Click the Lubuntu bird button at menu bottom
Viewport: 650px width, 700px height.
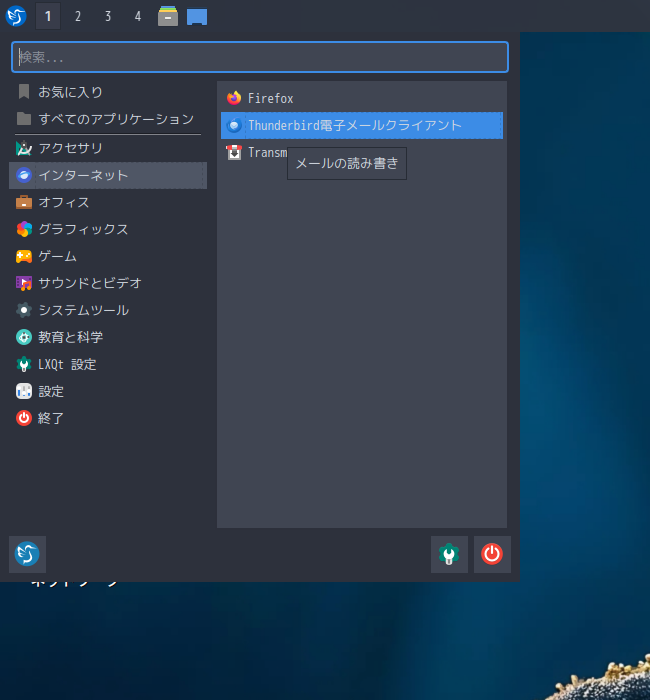point(27,554)
